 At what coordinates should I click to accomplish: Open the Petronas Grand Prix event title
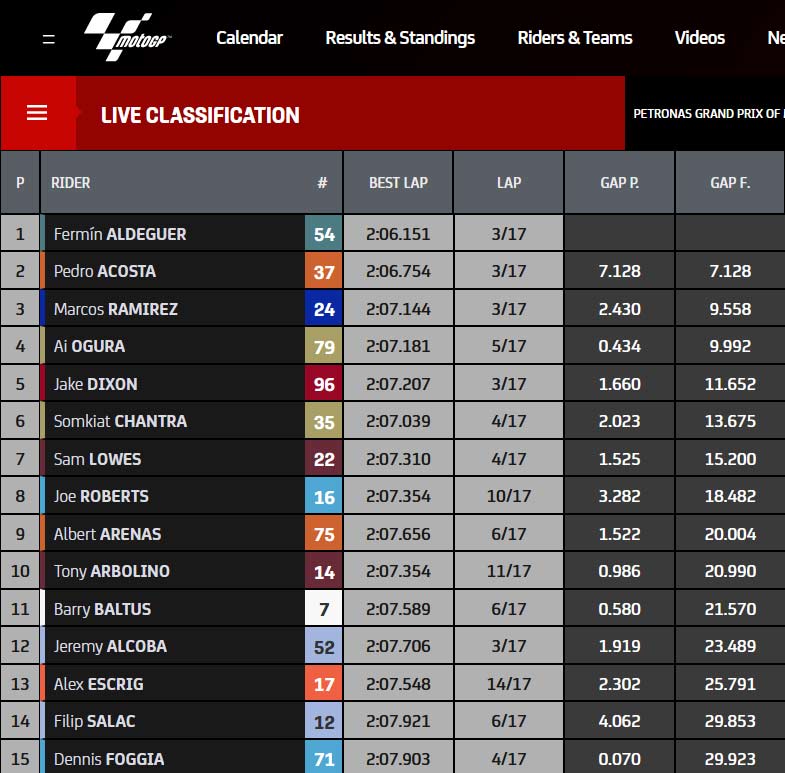[708, 114]
